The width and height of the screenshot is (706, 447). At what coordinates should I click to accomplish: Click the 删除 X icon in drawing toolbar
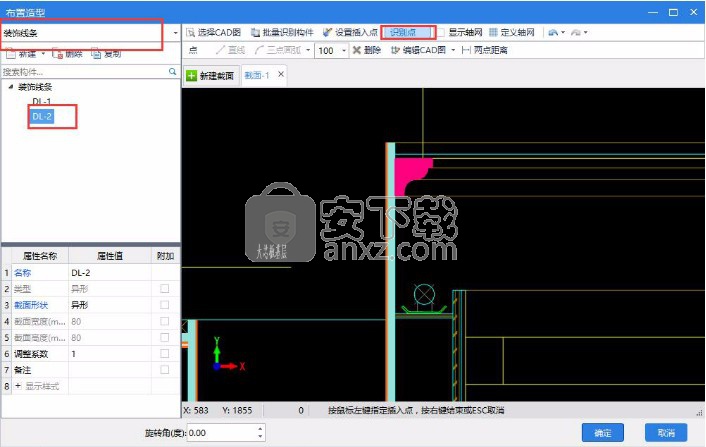click(x=356, y=50)
